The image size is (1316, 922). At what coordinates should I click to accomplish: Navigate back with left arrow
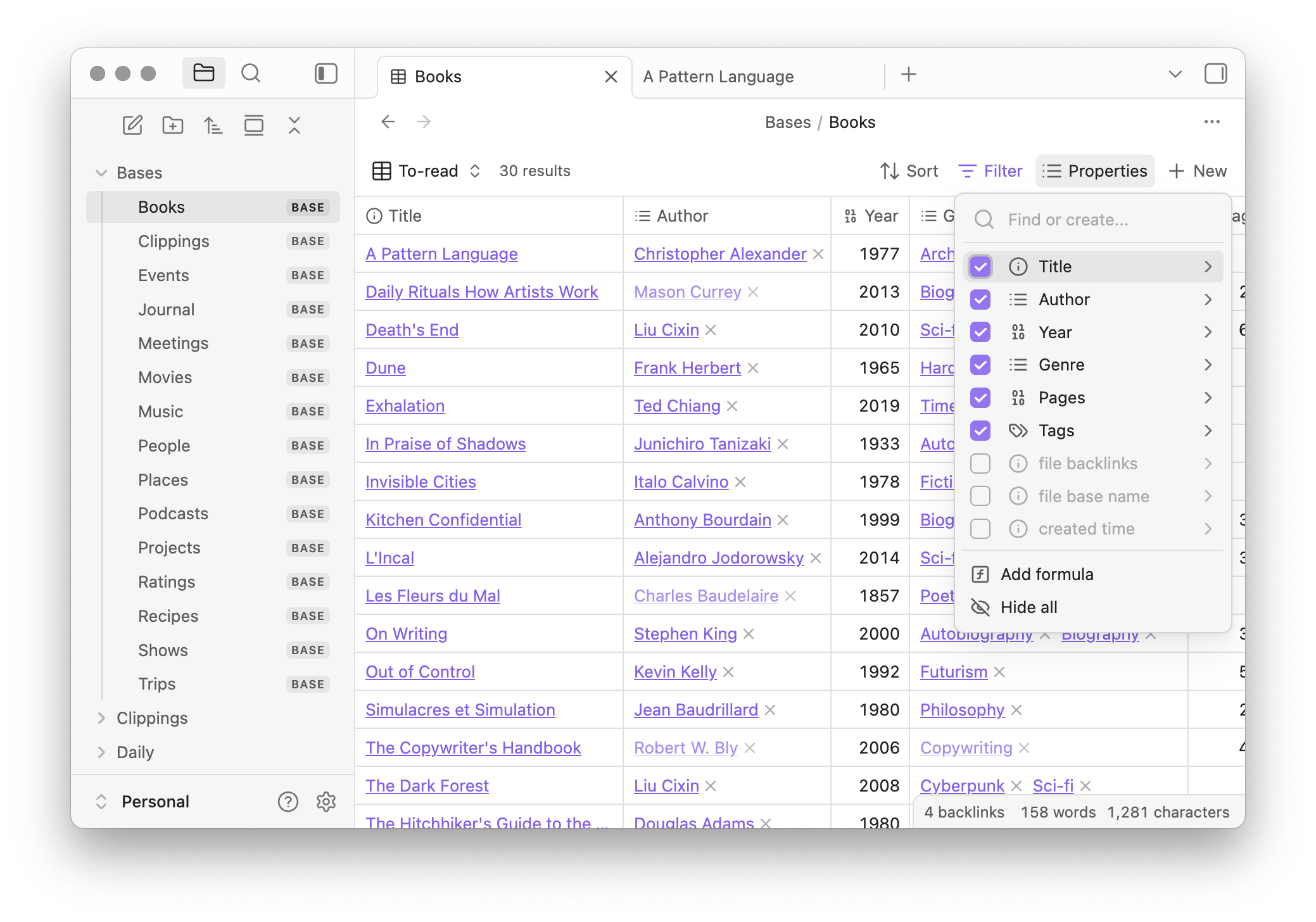388,122
